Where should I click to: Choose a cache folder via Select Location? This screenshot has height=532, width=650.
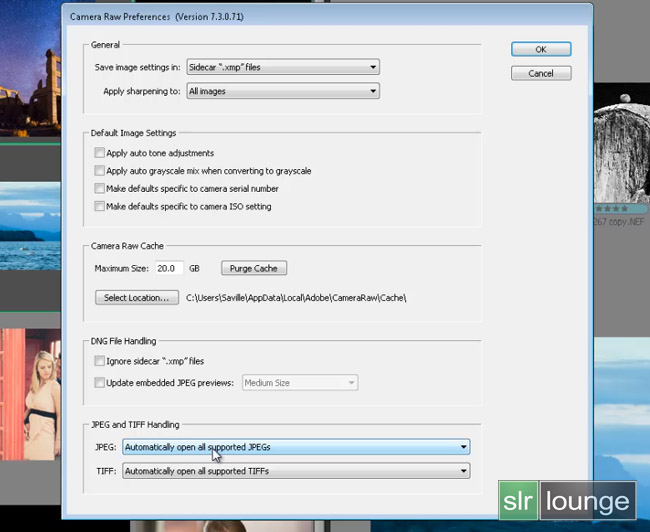137,298
